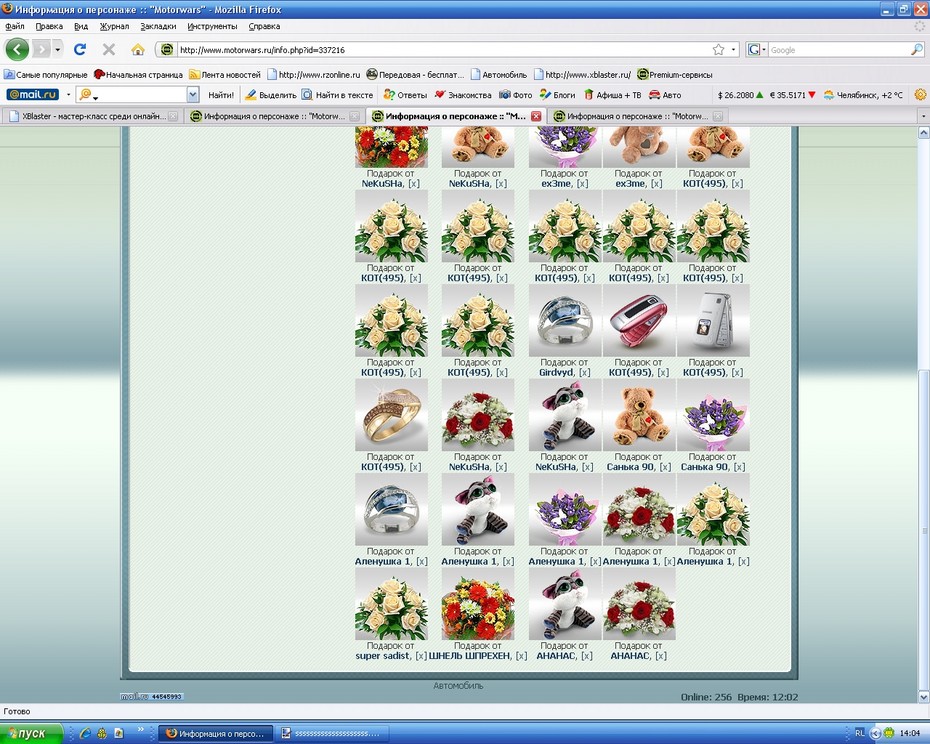Click the pink flip phone gift image
930x744 pixels.
pyautogui.click(x=639, y=320)
